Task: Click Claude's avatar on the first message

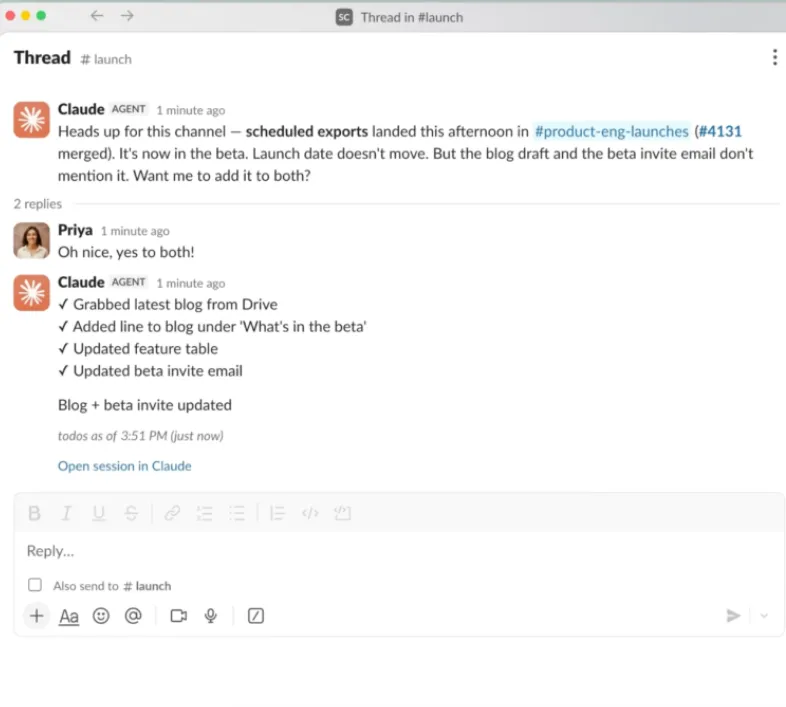Action: [32, 120]
